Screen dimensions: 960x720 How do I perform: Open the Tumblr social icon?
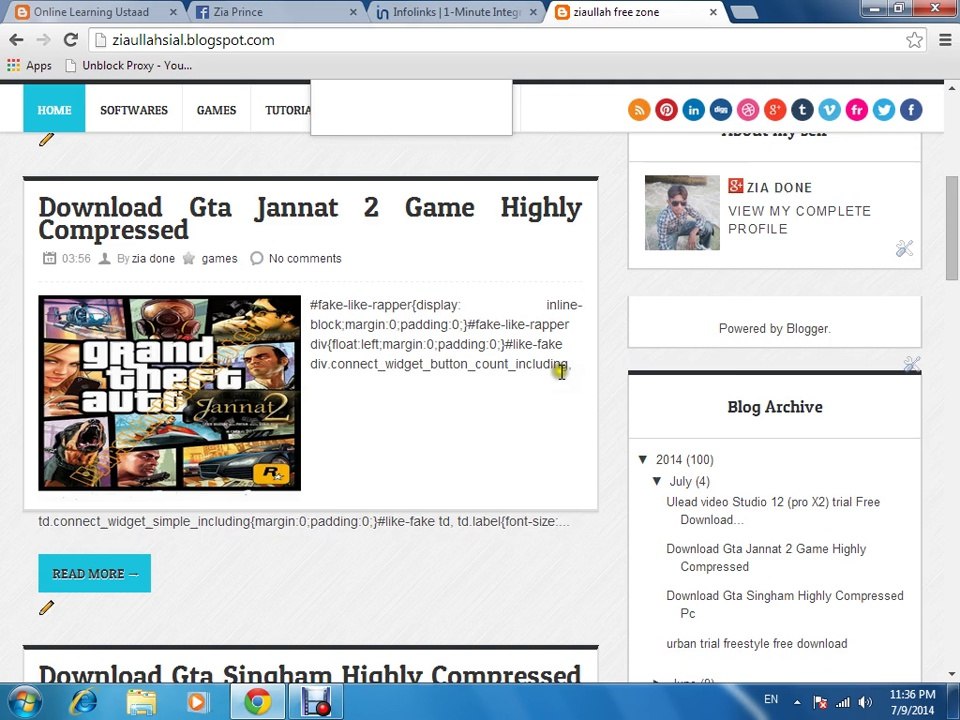point(802,110)
